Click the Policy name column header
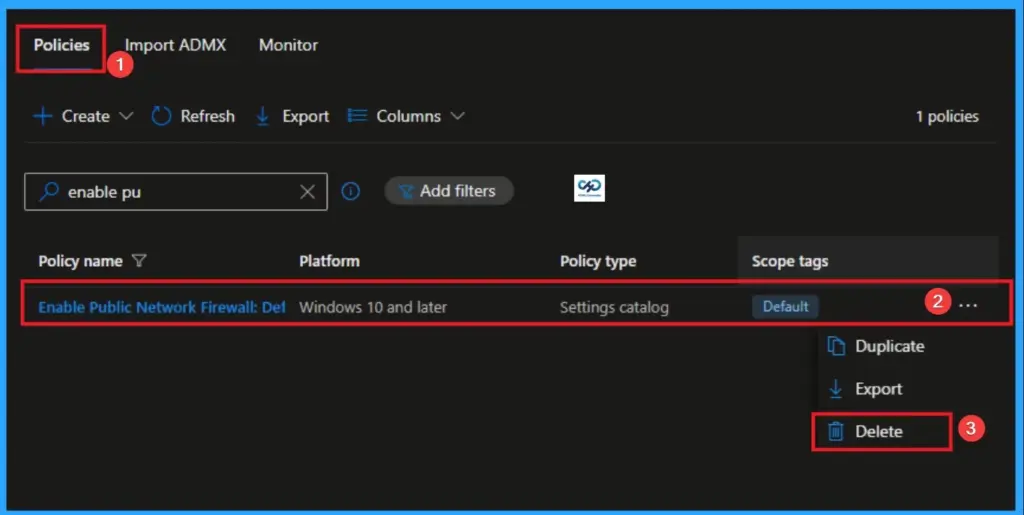The image size is (1024, 515). click(80, 261)
